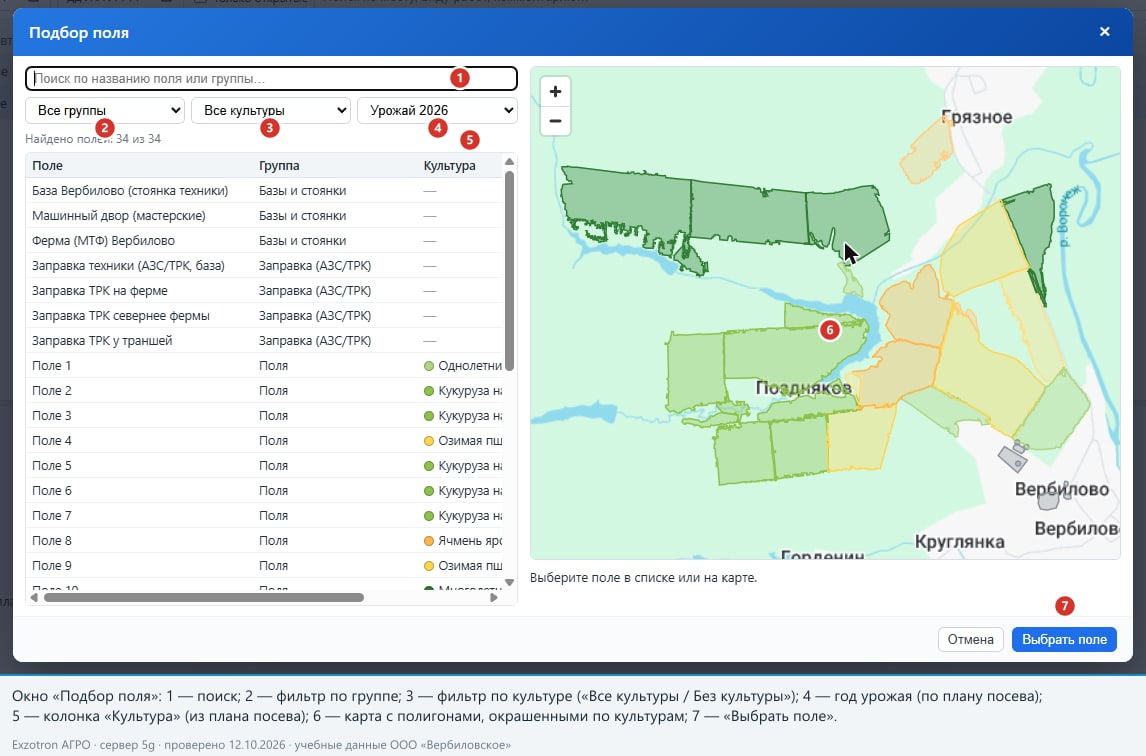This screenshot has width=1146, height=756.
Task: Click the yellow crop dot in the «Поле 4» row
Action: click(x=429, y=441)
